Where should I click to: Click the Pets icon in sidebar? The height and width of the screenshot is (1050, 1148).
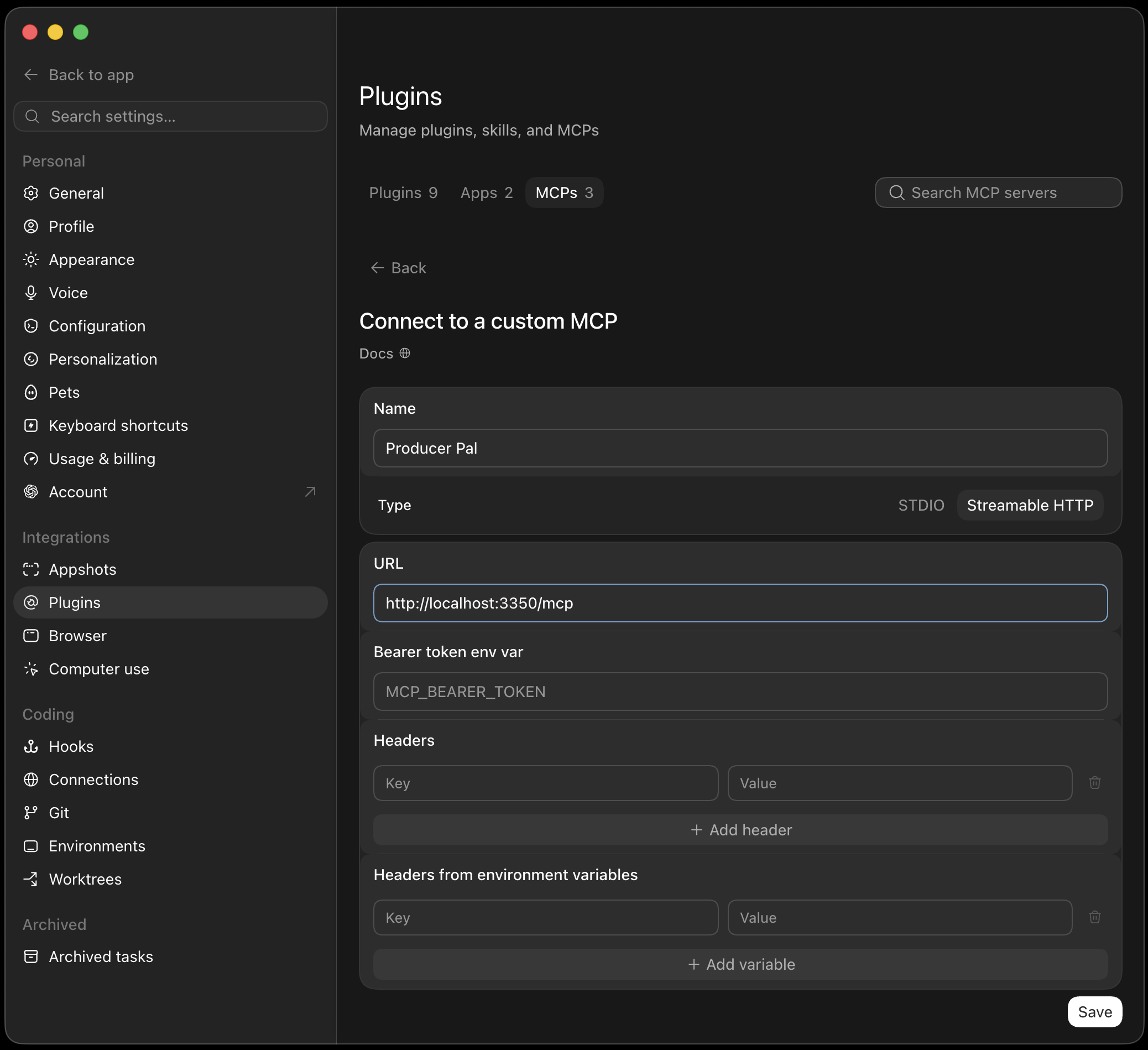coord(31,392)
